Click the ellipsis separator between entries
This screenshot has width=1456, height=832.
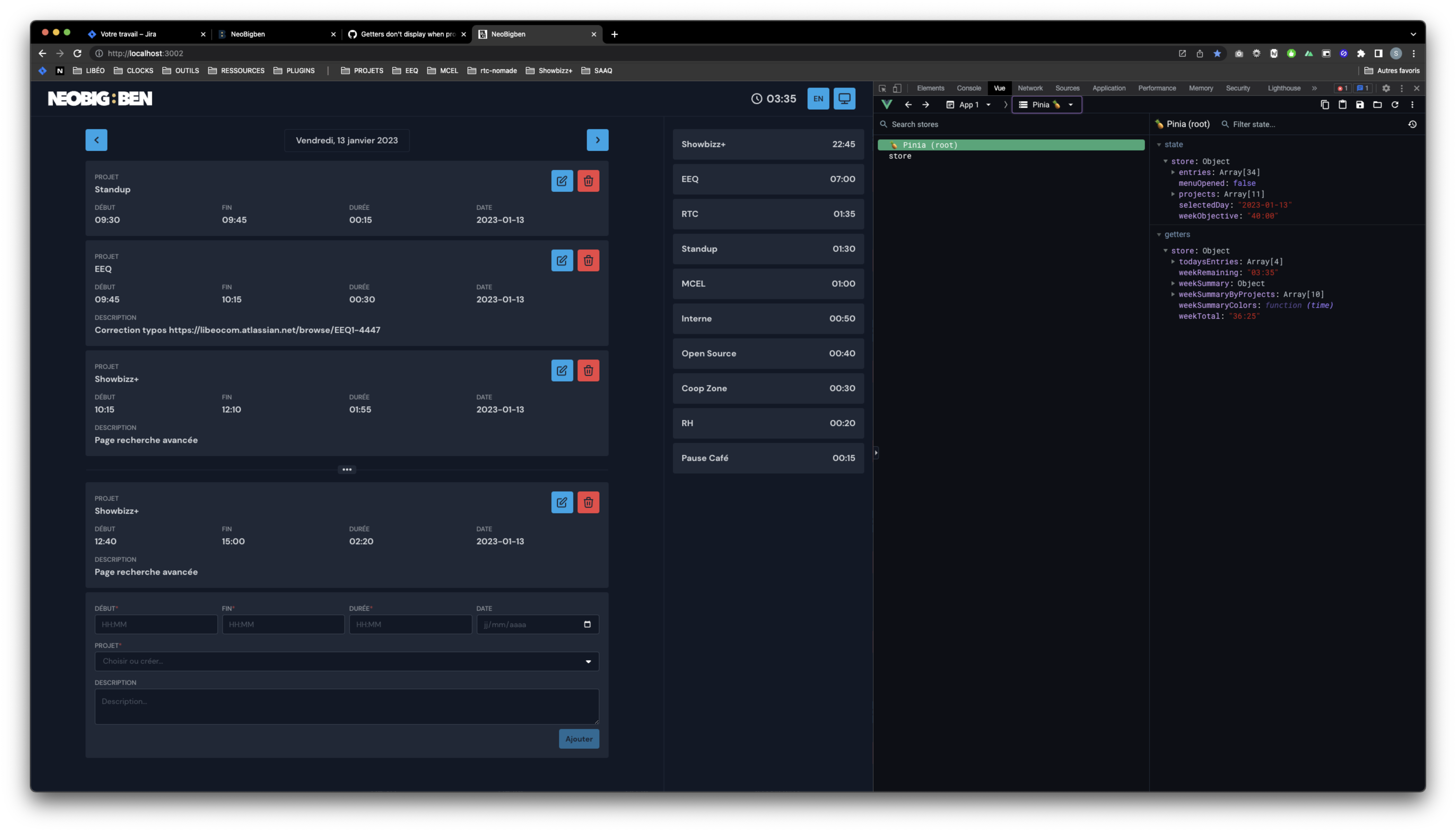coord(346,469)
